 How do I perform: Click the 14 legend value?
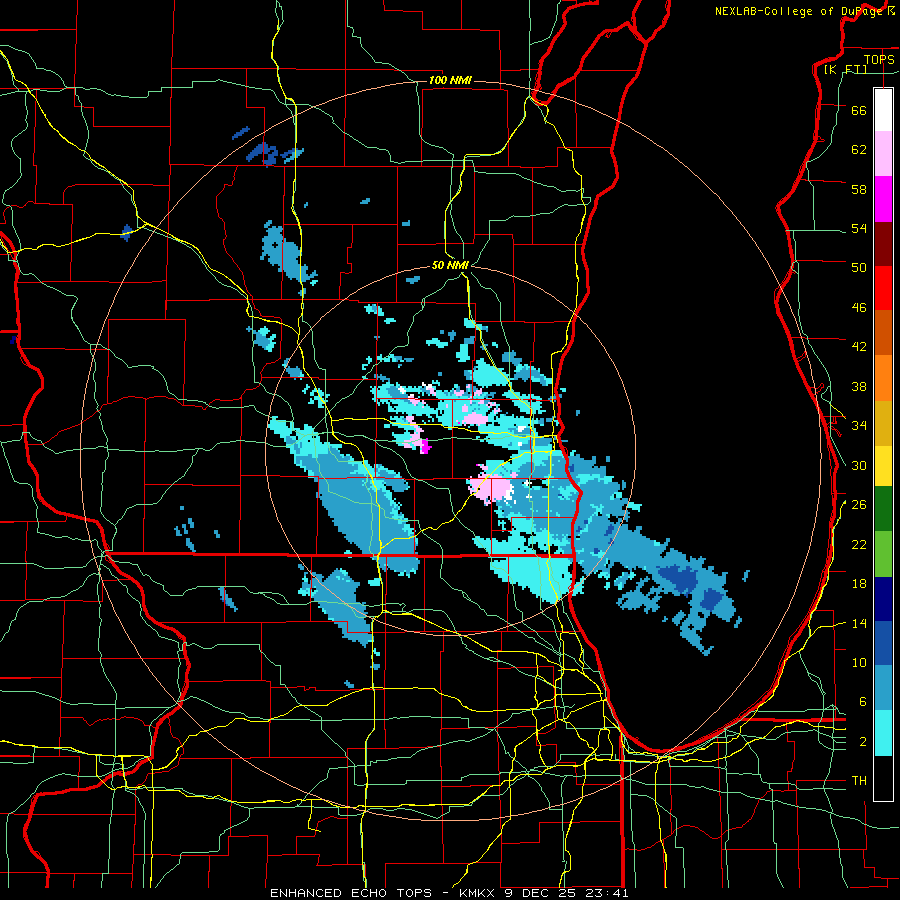click(x=859, y=623)
